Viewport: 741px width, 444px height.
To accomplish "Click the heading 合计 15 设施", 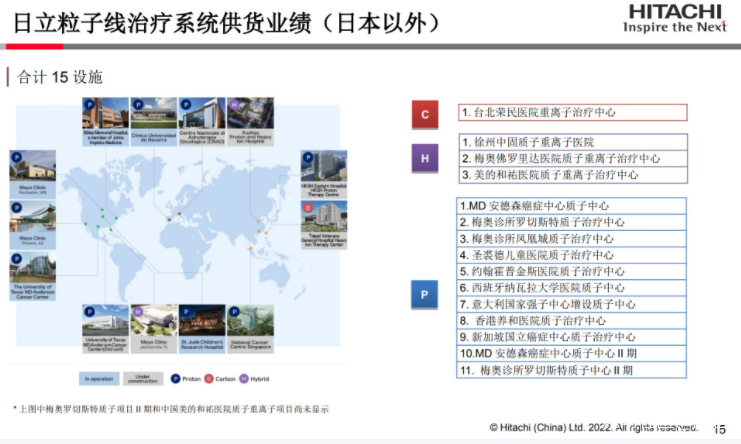I will coord(60,77).
